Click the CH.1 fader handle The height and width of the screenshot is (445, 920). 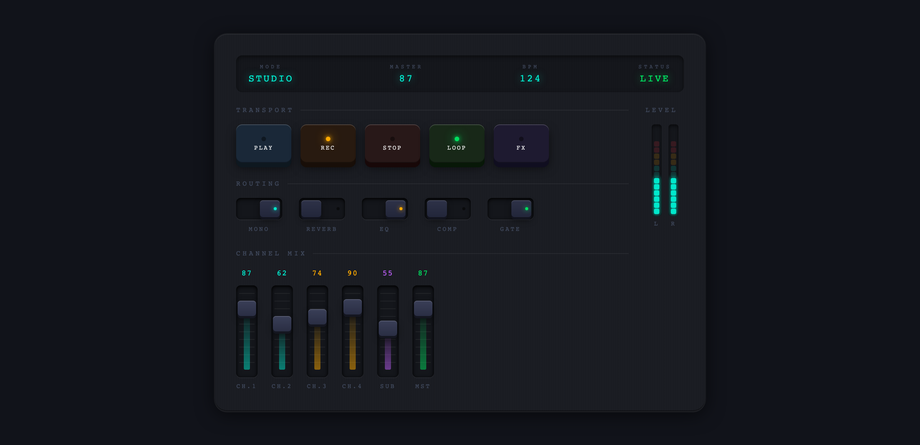[x=246, y=308]
